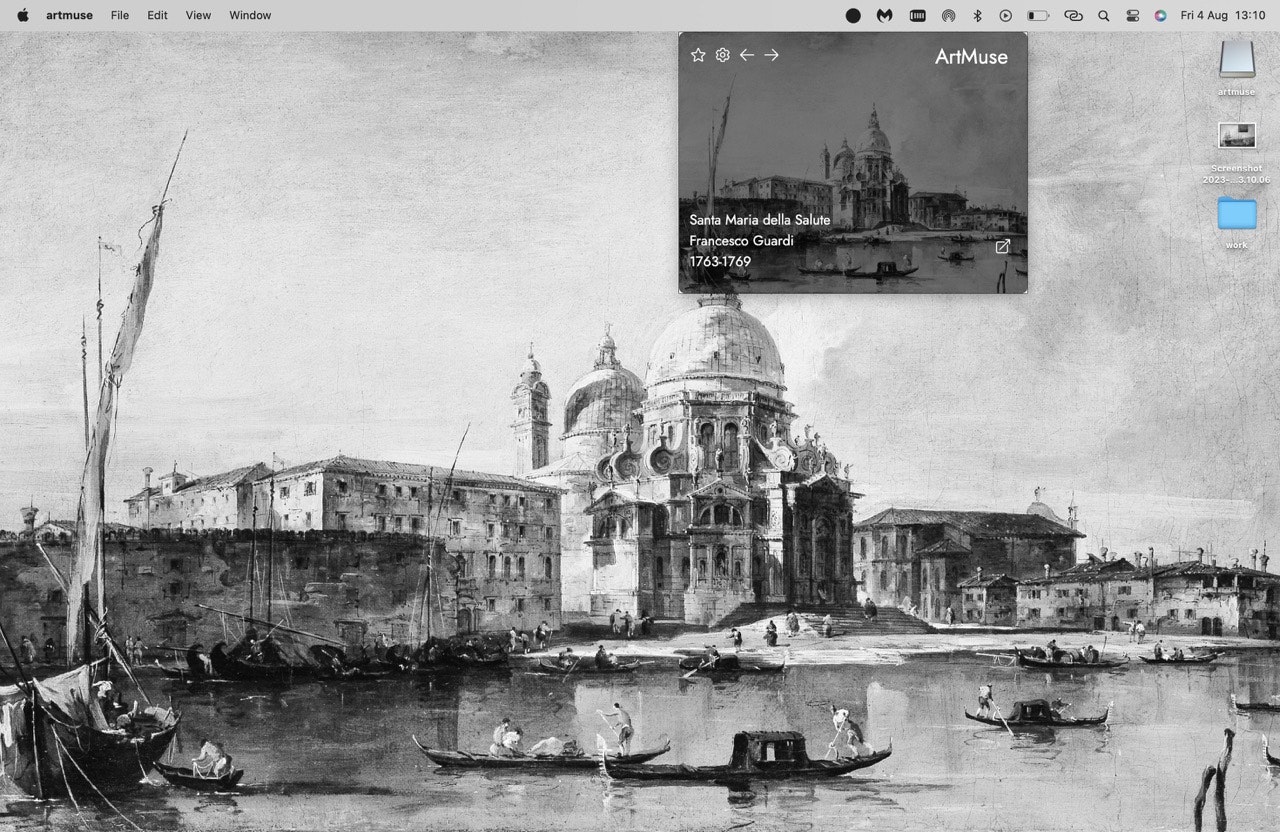
Task: Open battery status in menu bar
Action: point(1038,15)
